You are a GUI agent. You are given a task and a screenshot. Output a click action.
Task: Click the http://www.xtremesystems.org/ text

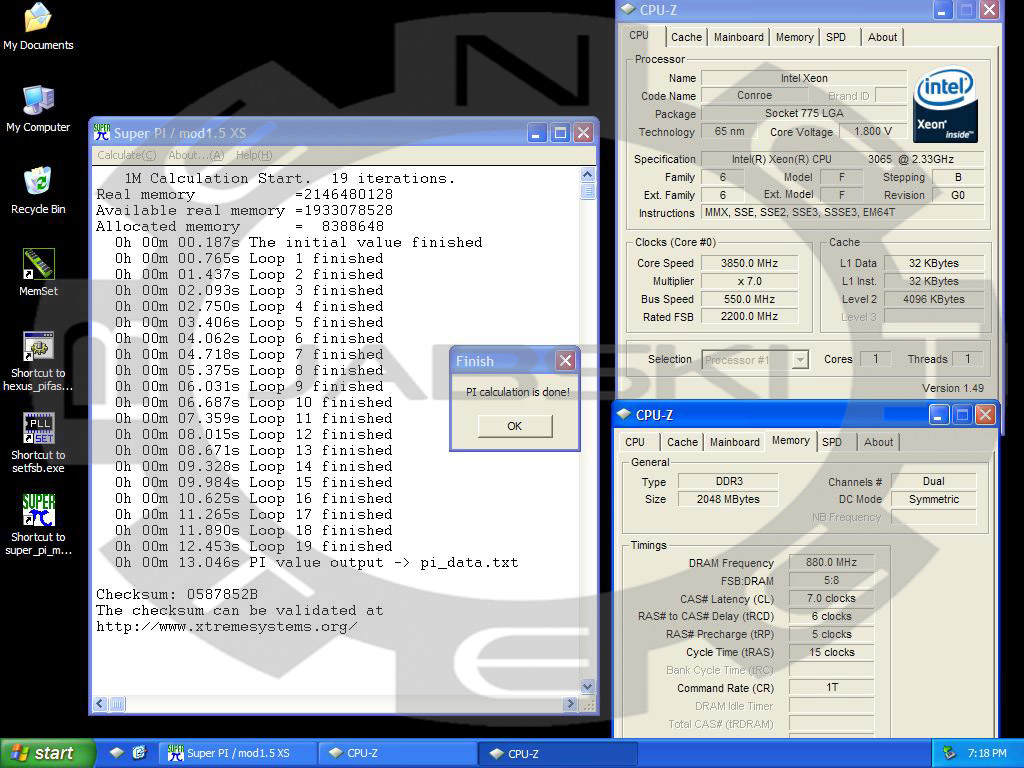227,626
